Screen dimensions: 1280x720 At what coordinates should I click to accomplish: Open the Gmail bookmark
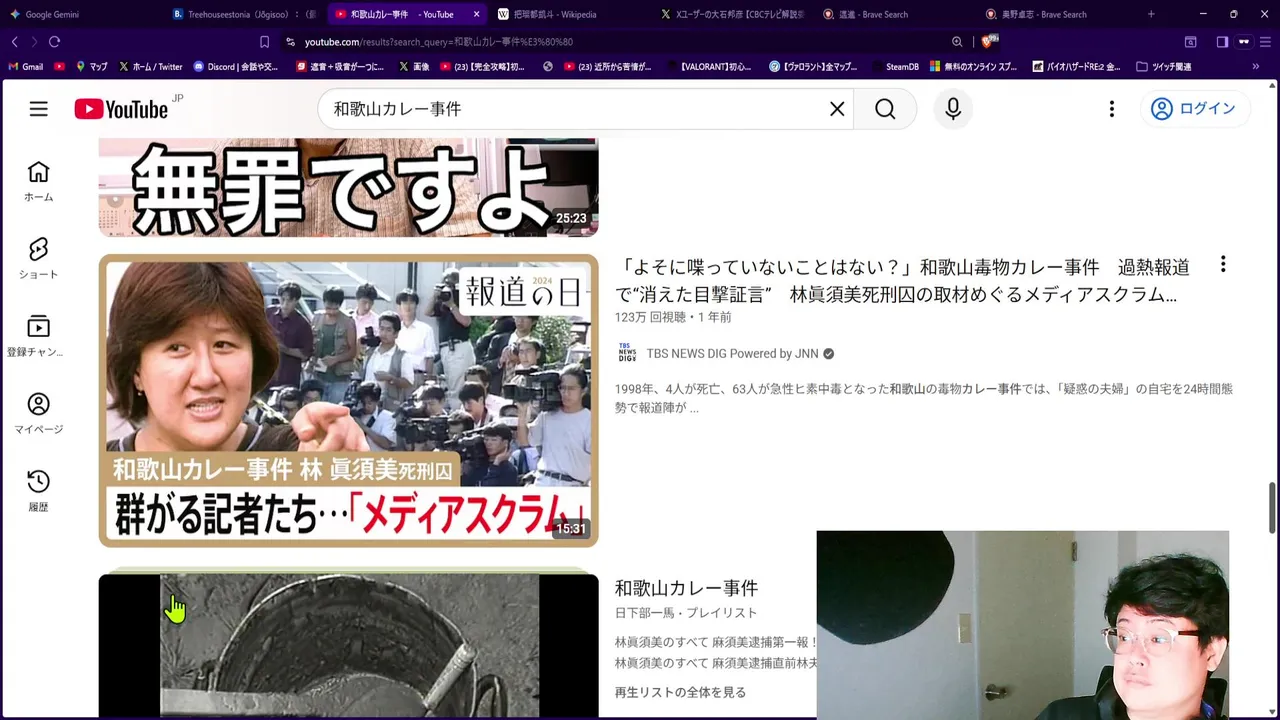26,67
